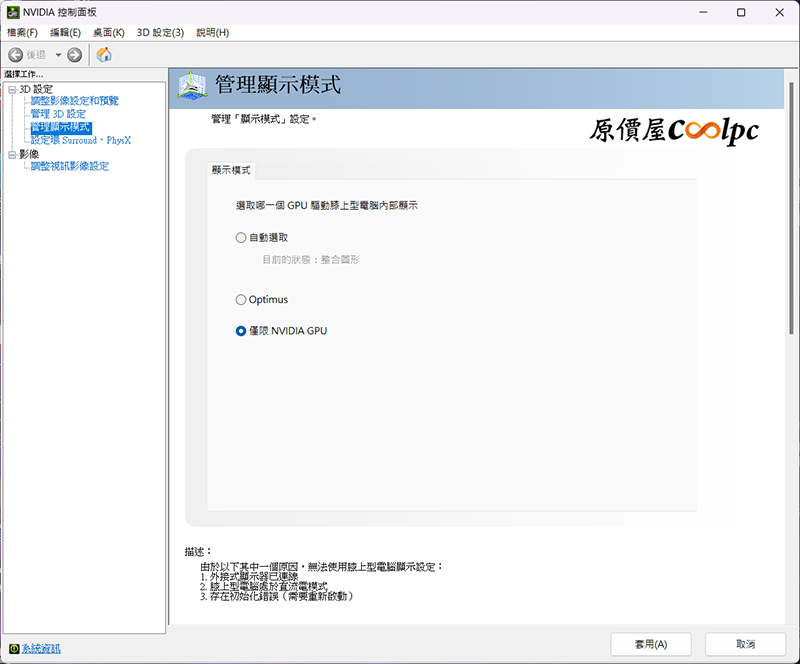Screen dimensions: 800x664
Task: Open the 3D 設定(3) menu
Action: click(x=160, y=33)
